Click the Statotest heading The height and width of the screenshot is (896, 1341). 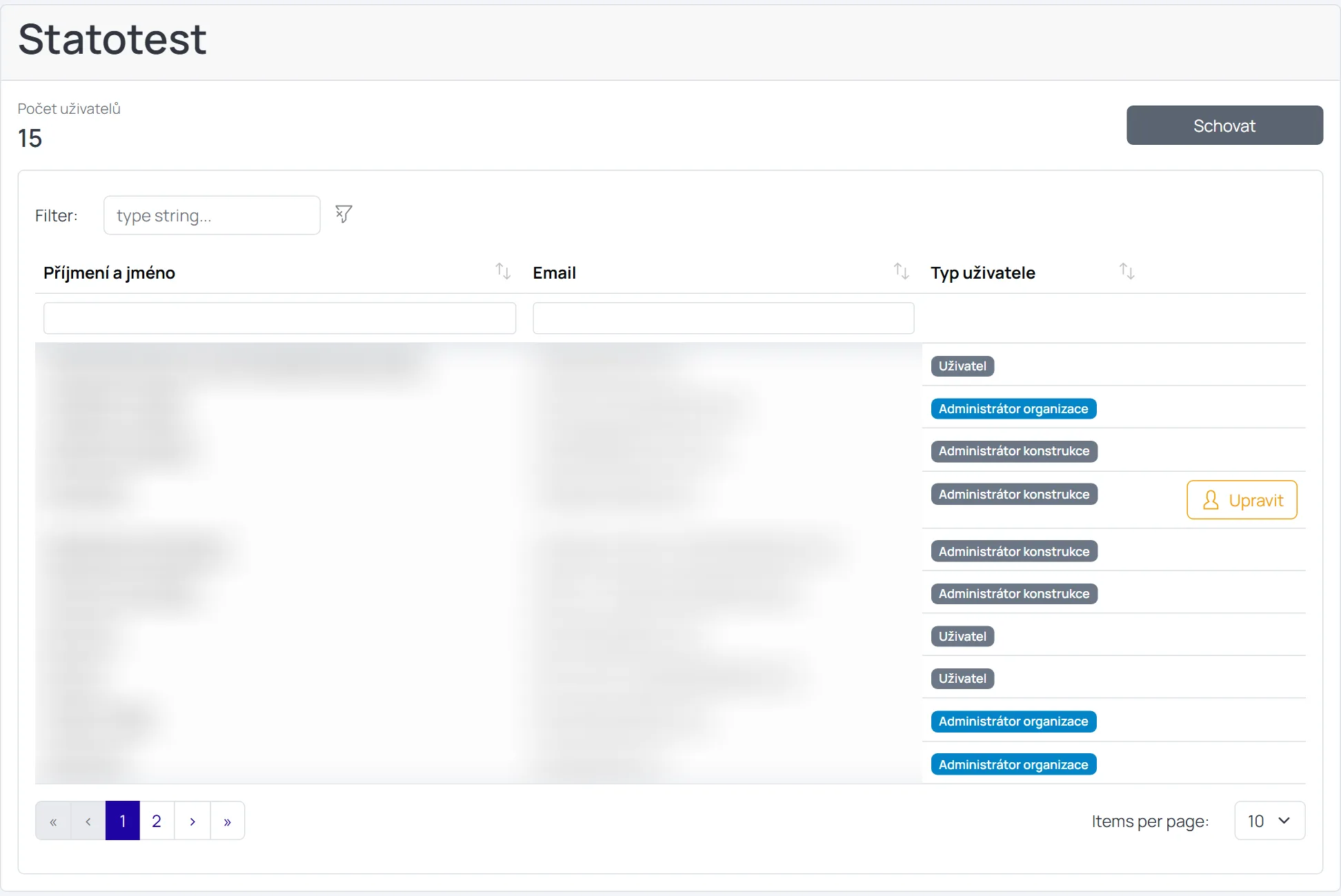[112, 39]
